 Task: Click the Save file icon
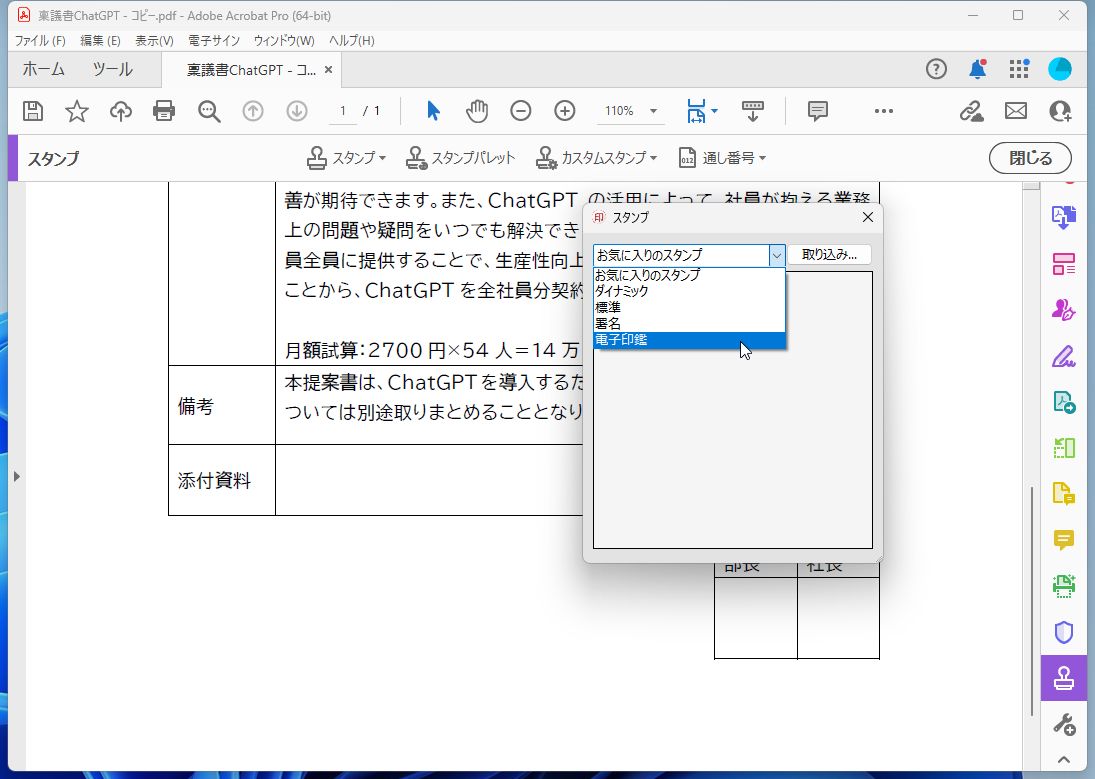point(33,111)
